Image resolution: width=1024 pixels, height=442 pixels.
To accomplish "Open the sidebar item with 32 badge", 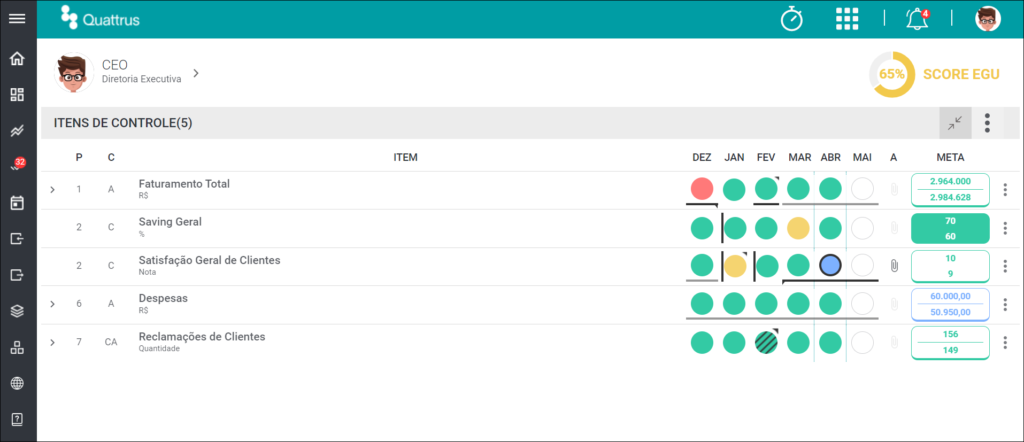I will click(x=18, y=166).
